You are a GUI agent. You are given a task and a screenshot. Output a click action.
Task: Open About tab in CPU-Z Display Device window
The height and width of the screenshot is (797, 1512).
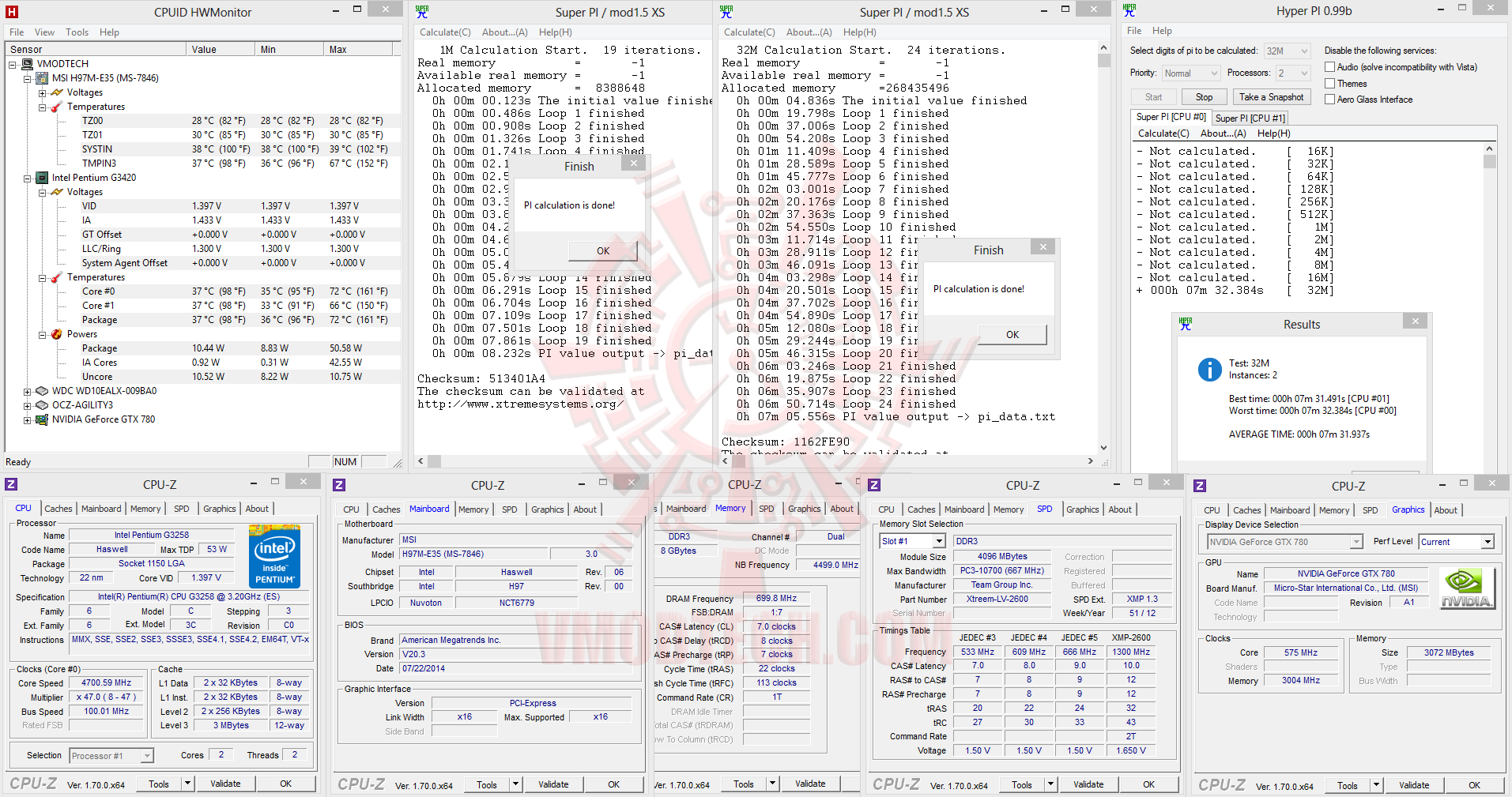click(1446, 510)
